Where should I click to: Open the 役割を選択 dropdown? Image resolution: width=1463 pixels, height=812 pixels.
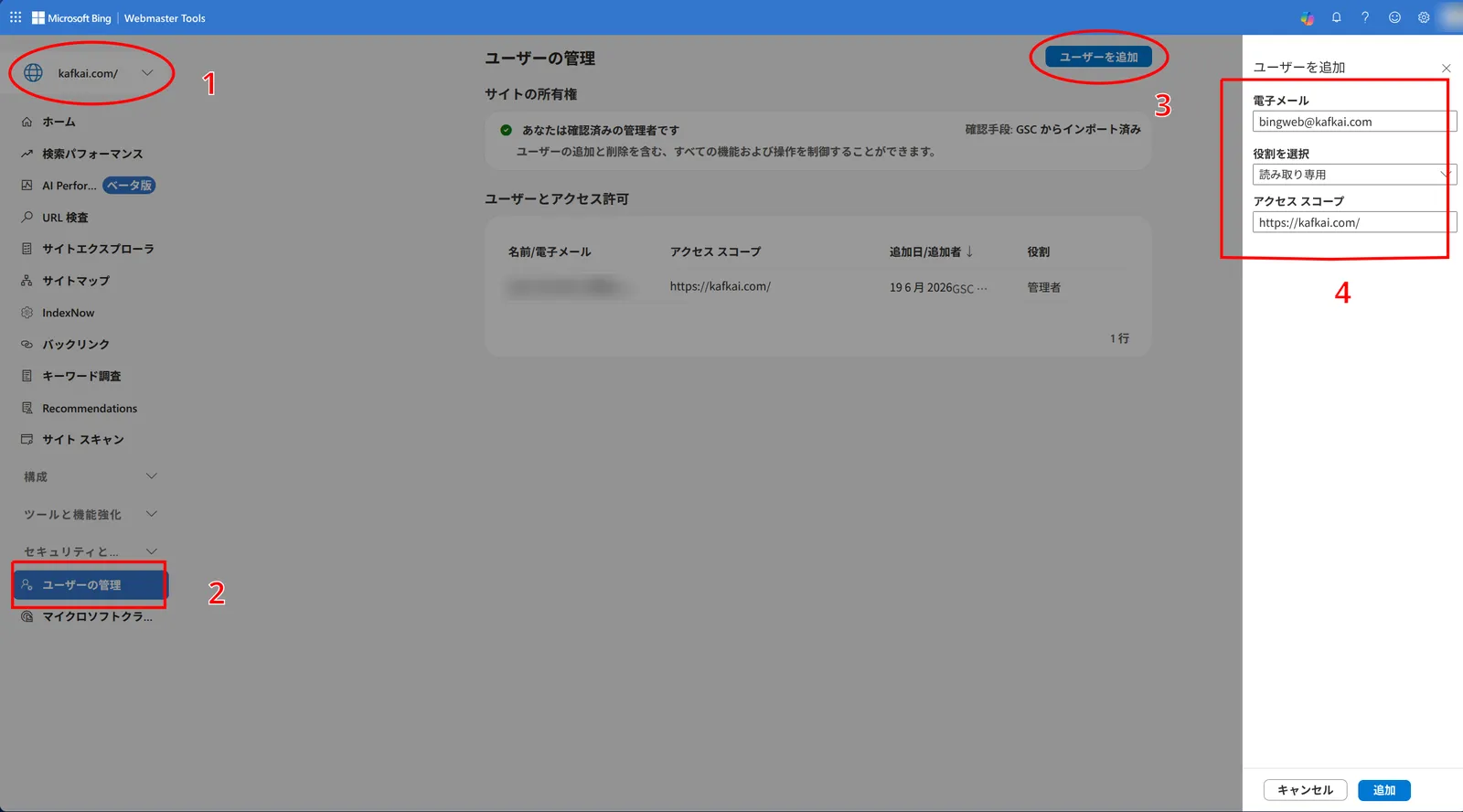point(1354,175)
